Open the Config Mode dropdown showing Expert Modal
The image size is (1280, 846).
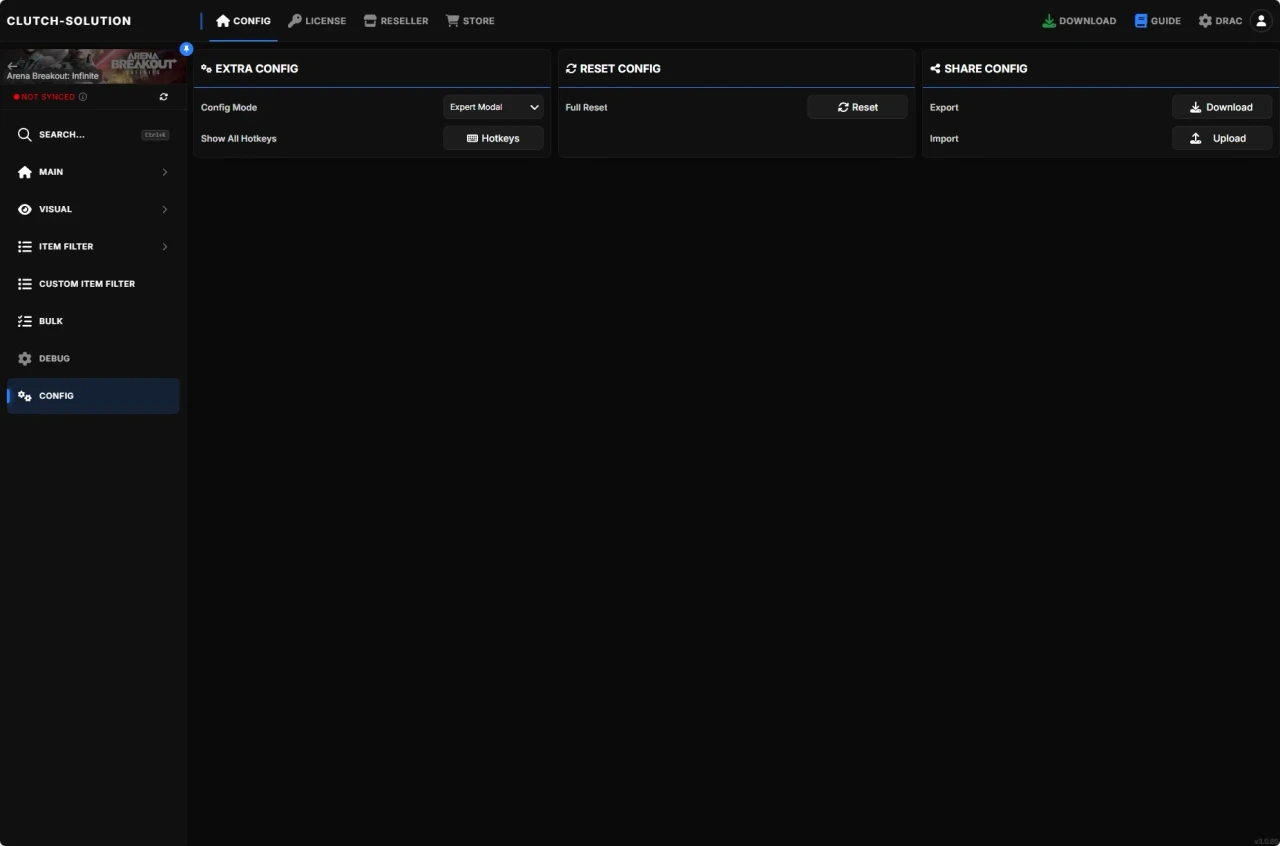(x=493, y=107)
